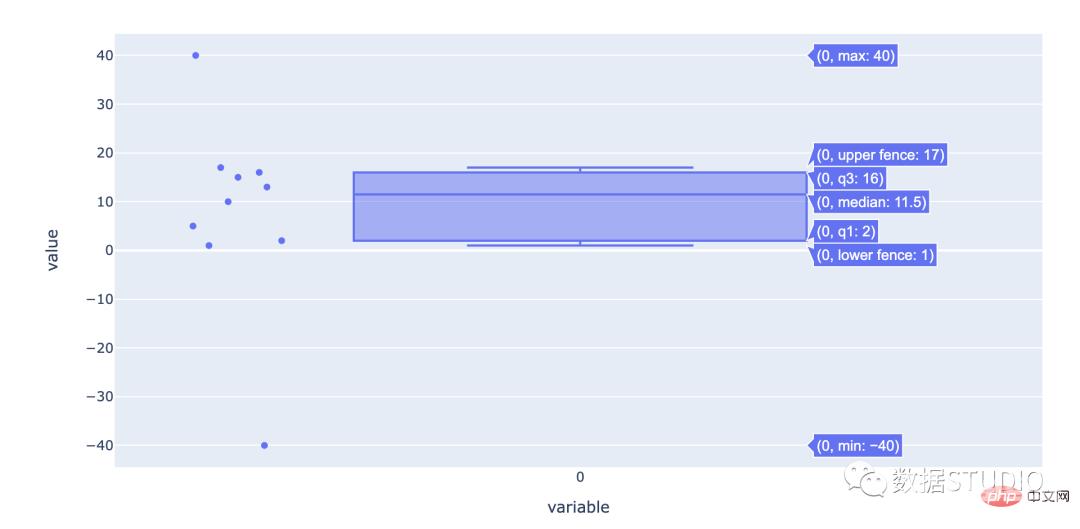1080x529 pixels.
Task: Click the php logo badge in the watermark
Action: click(989, 497)
